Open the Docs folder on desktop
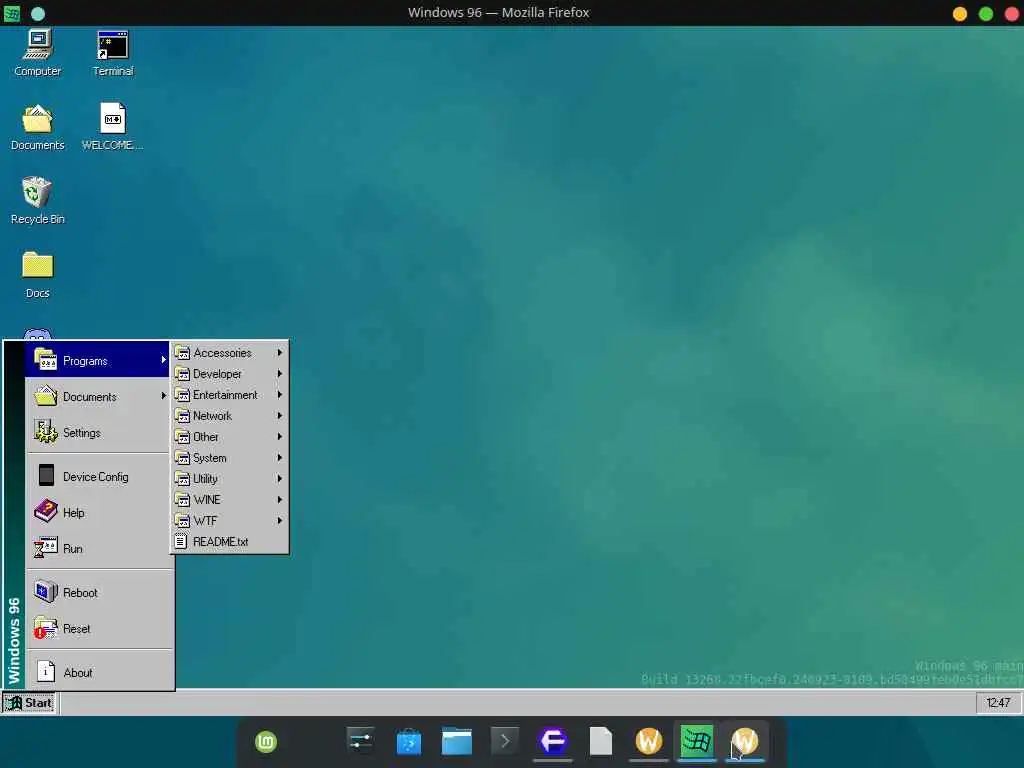The image size is (1024, 768). [38, 276]
